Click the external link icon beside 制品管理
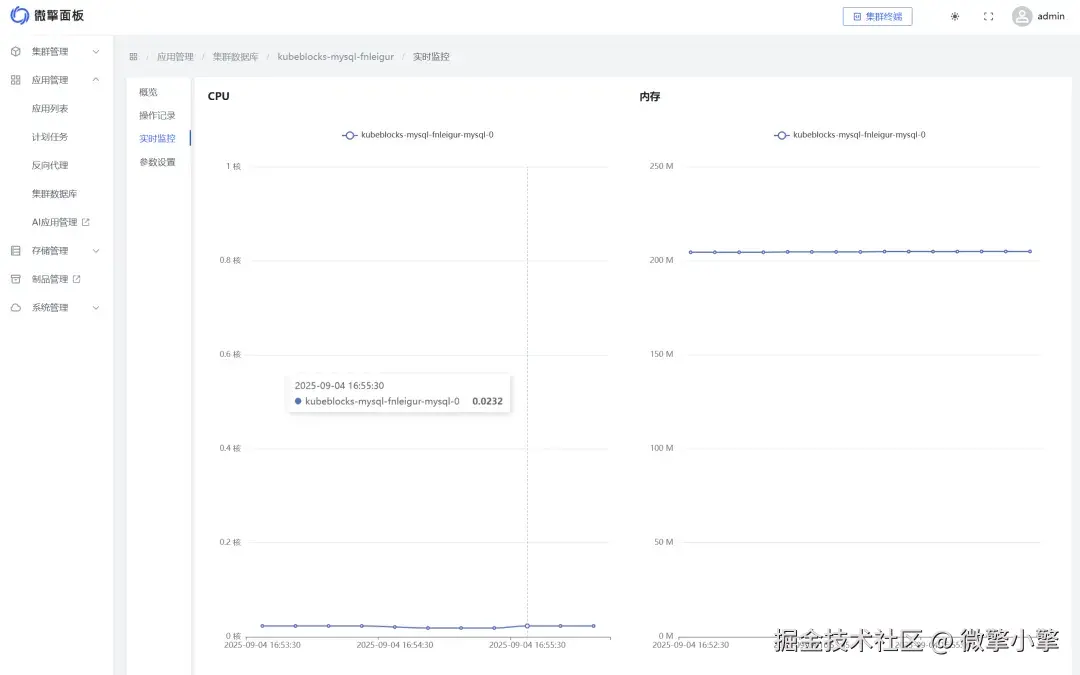 [x=76, y=279]
